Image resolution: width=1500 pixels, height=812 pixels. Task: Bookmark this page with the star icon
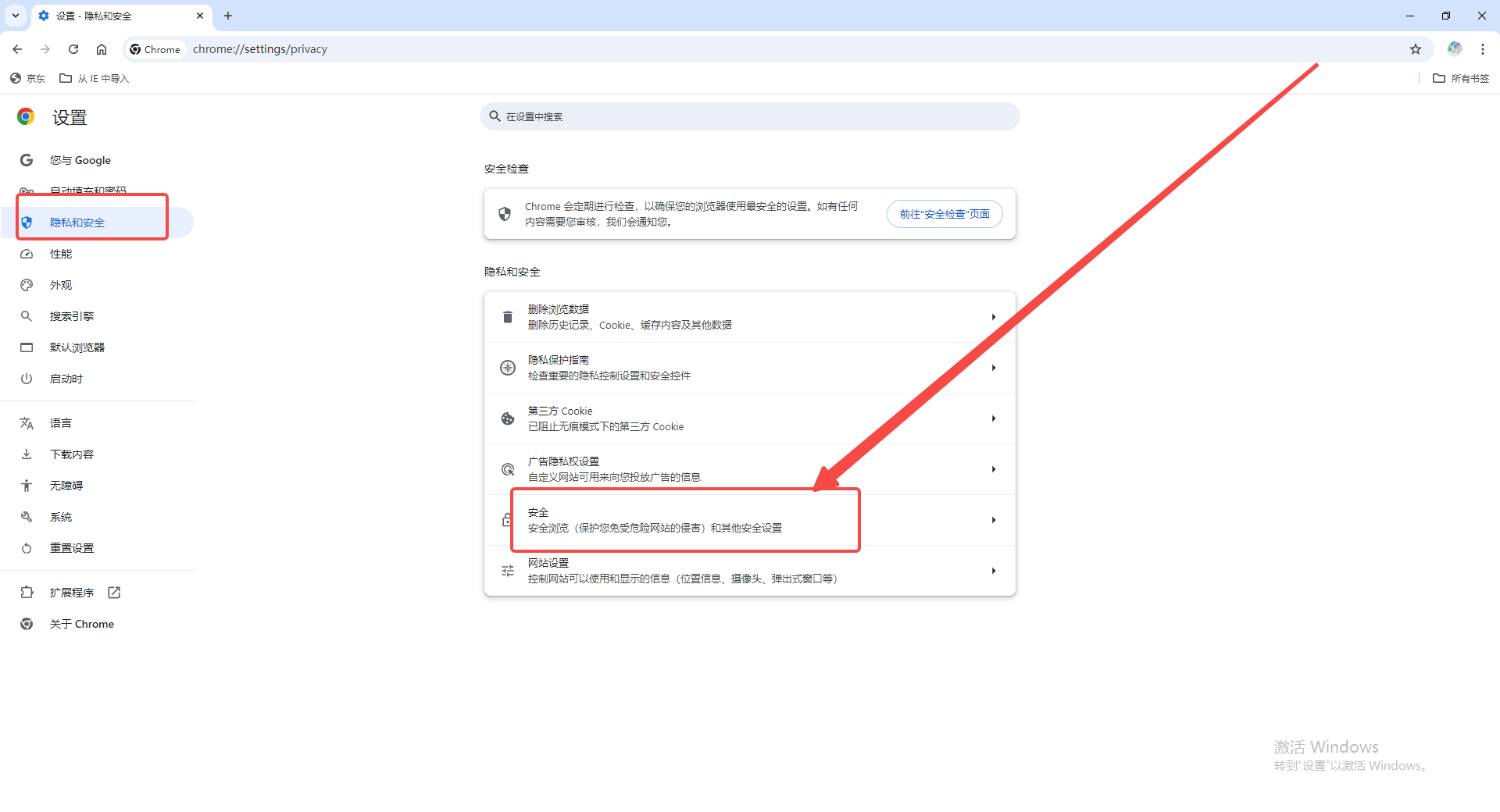[1416, 49]
